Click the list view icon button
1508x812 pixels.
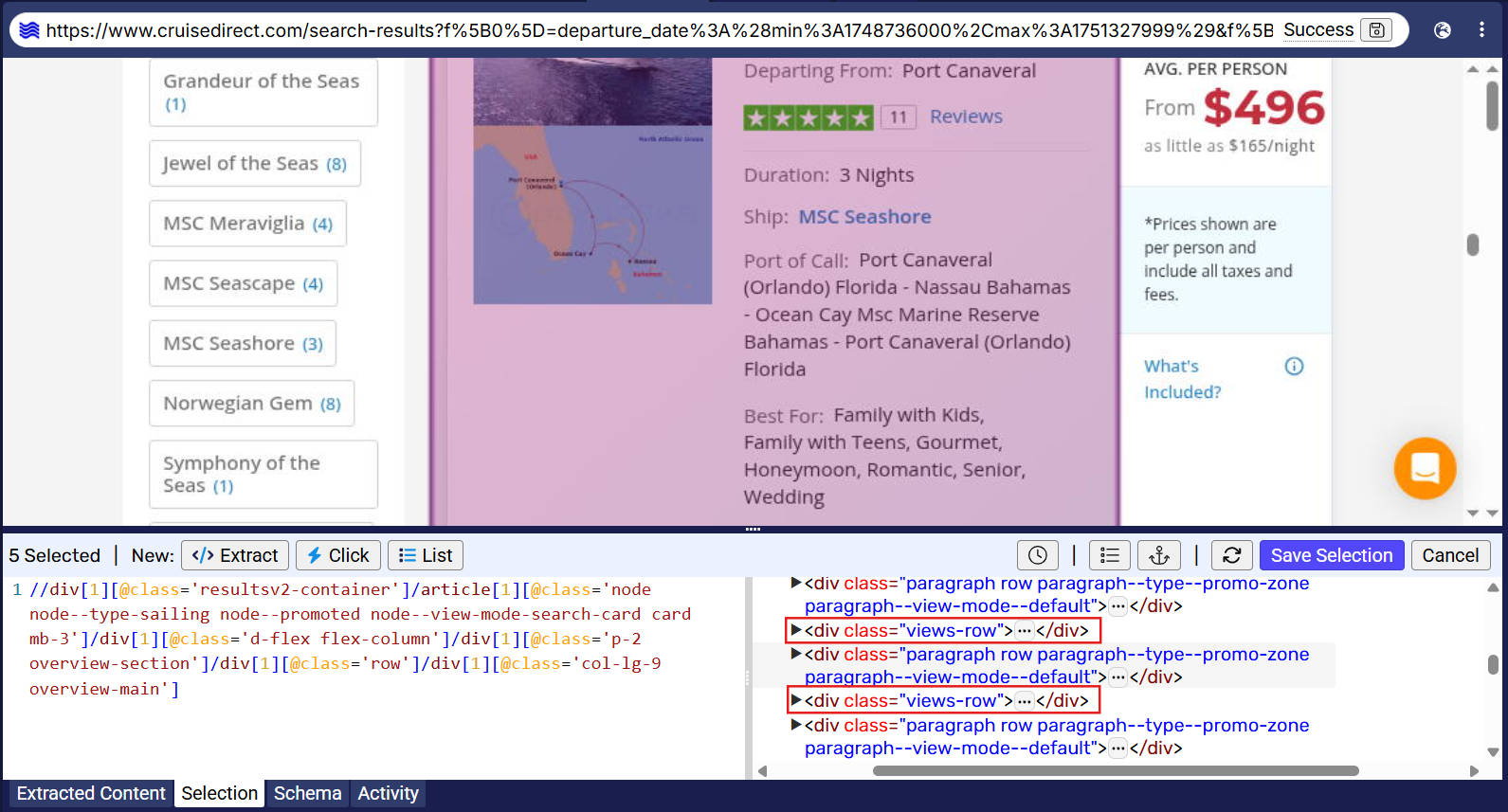click(x=1109, y=555)
